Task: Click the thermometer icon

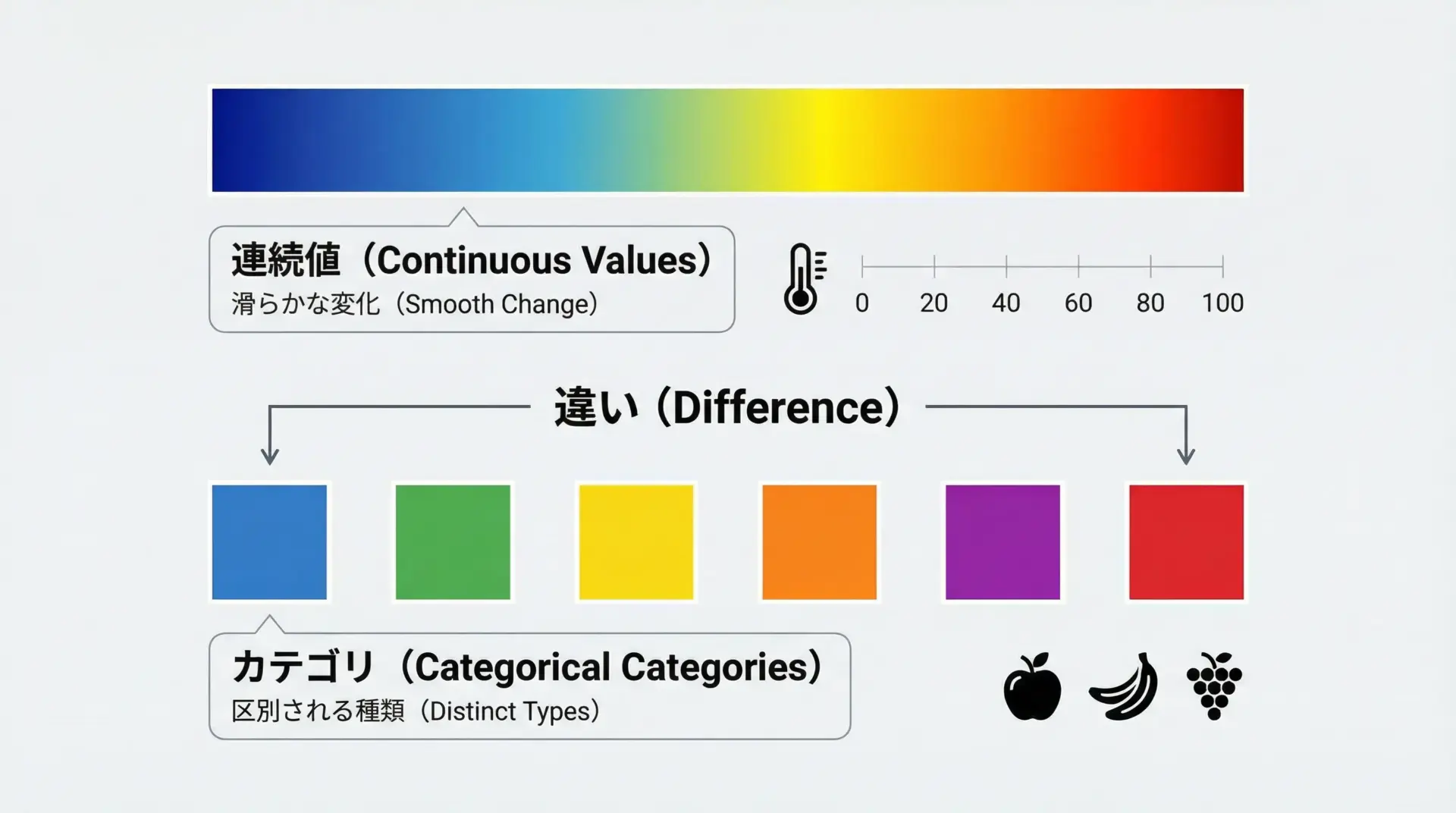Action: pos(802,279)
